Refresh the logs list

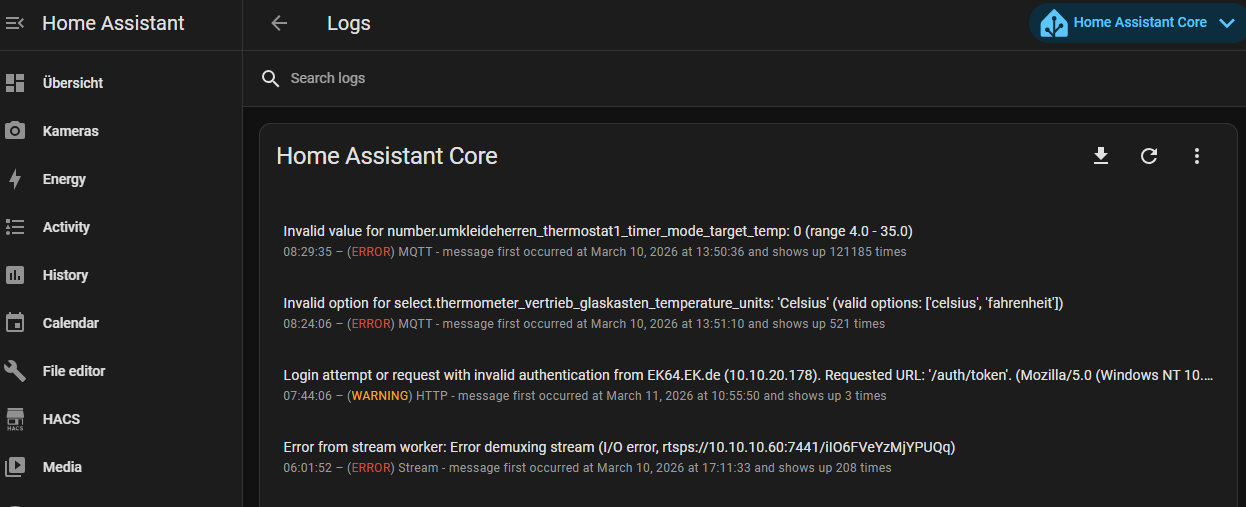(1149, 156)
